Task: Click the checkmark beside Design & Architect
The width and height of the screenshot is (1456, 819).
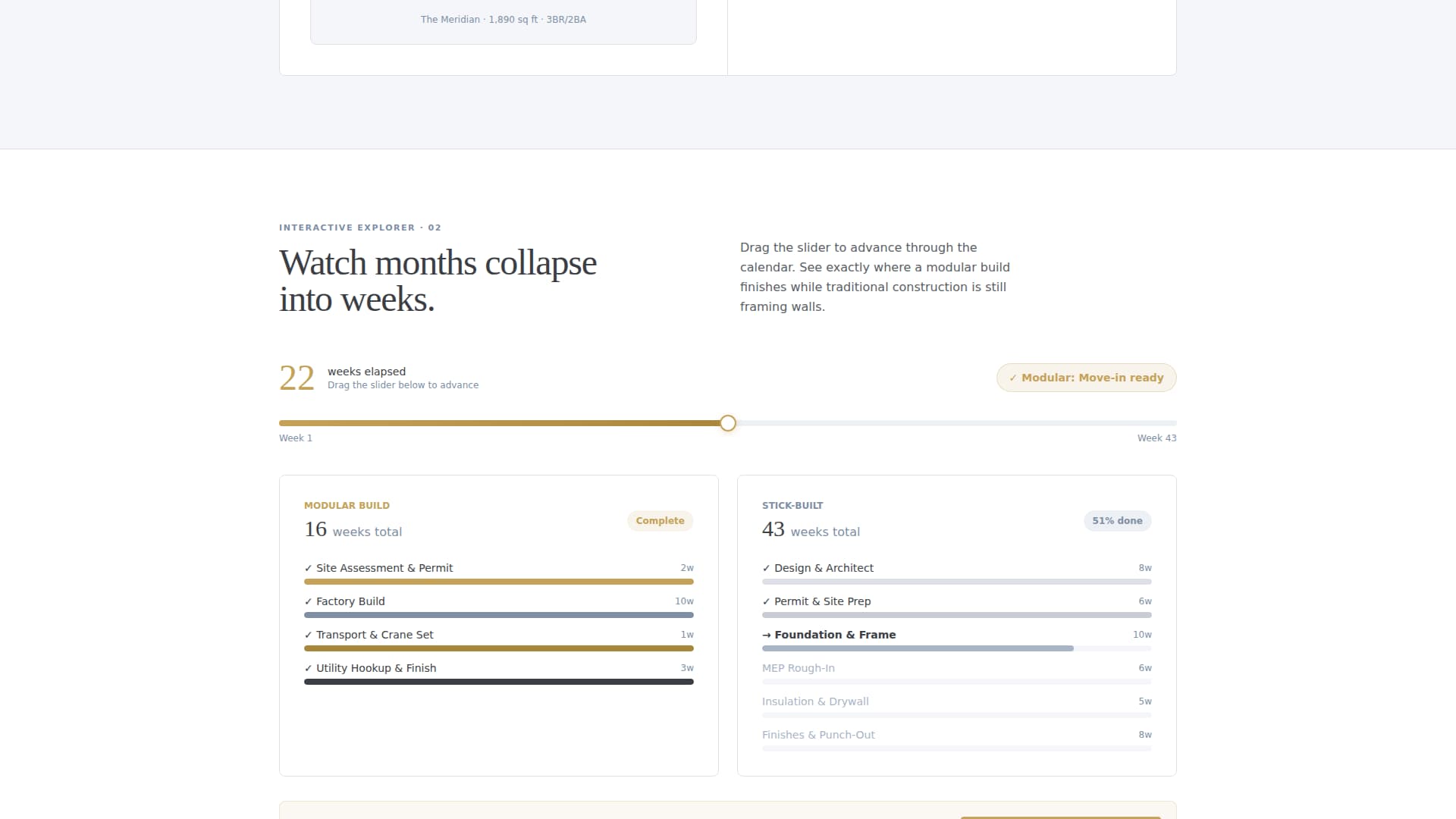Action: click(x=766, y=567)
